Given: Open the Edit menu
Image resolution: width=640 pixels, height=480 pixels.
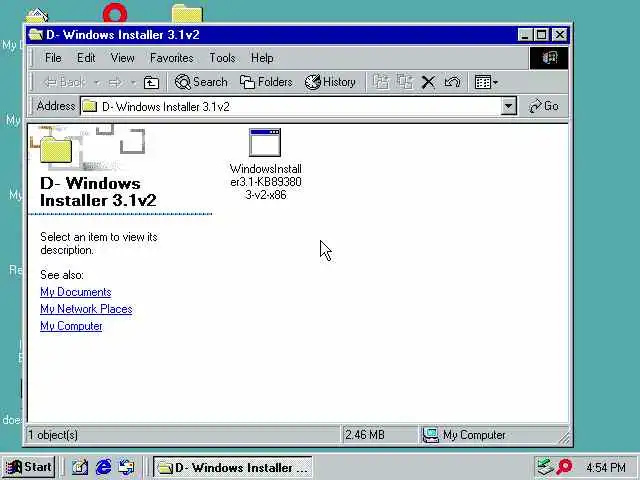Looking at the screenshot, I should 86,58.
